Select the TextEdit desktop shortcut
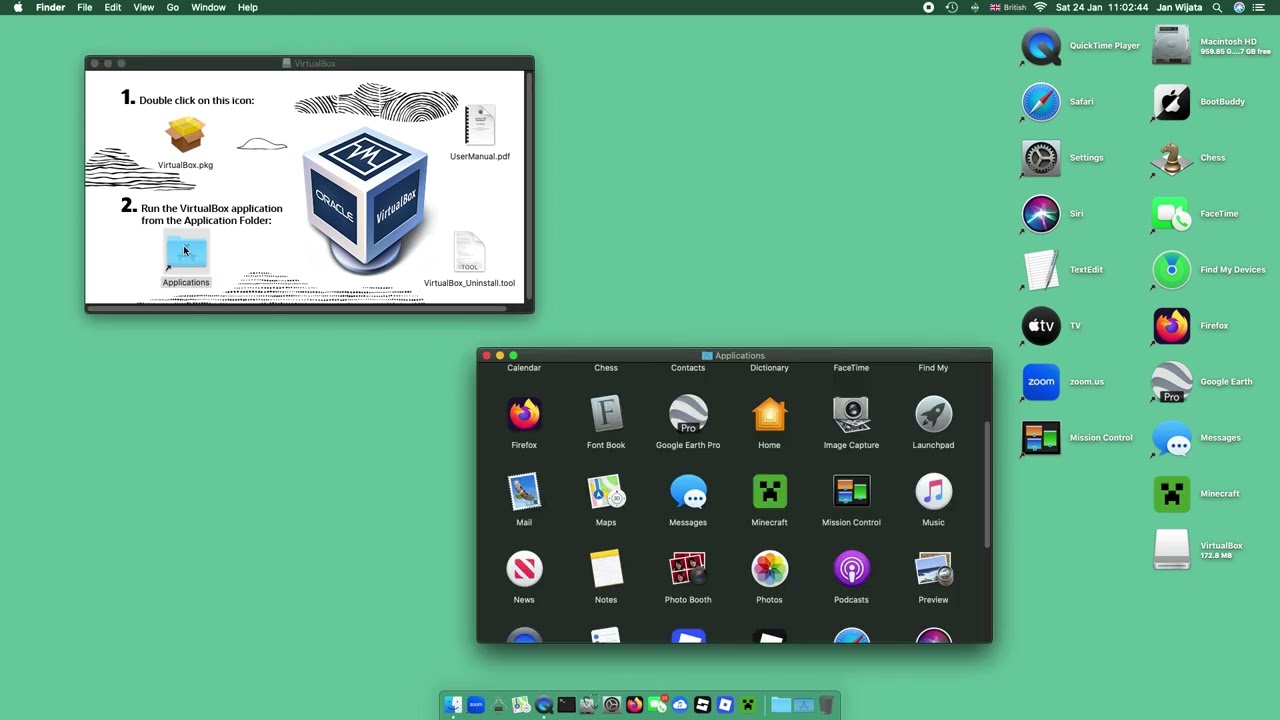The height and width of the screenshot is (720, 1280). click(x=1041, y=270)
